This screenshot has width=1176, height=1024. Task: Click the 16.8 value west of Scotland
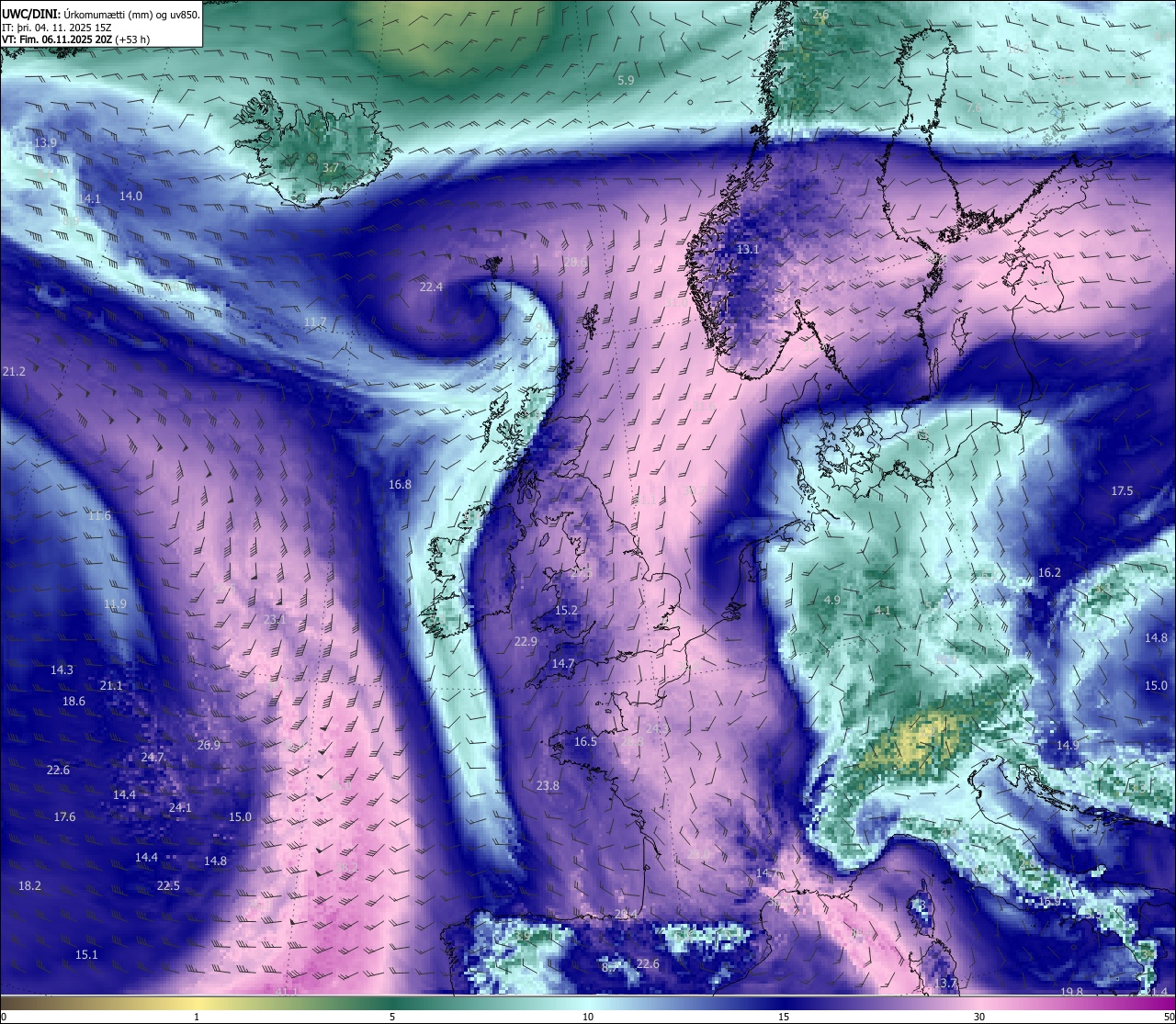(400, 485)
